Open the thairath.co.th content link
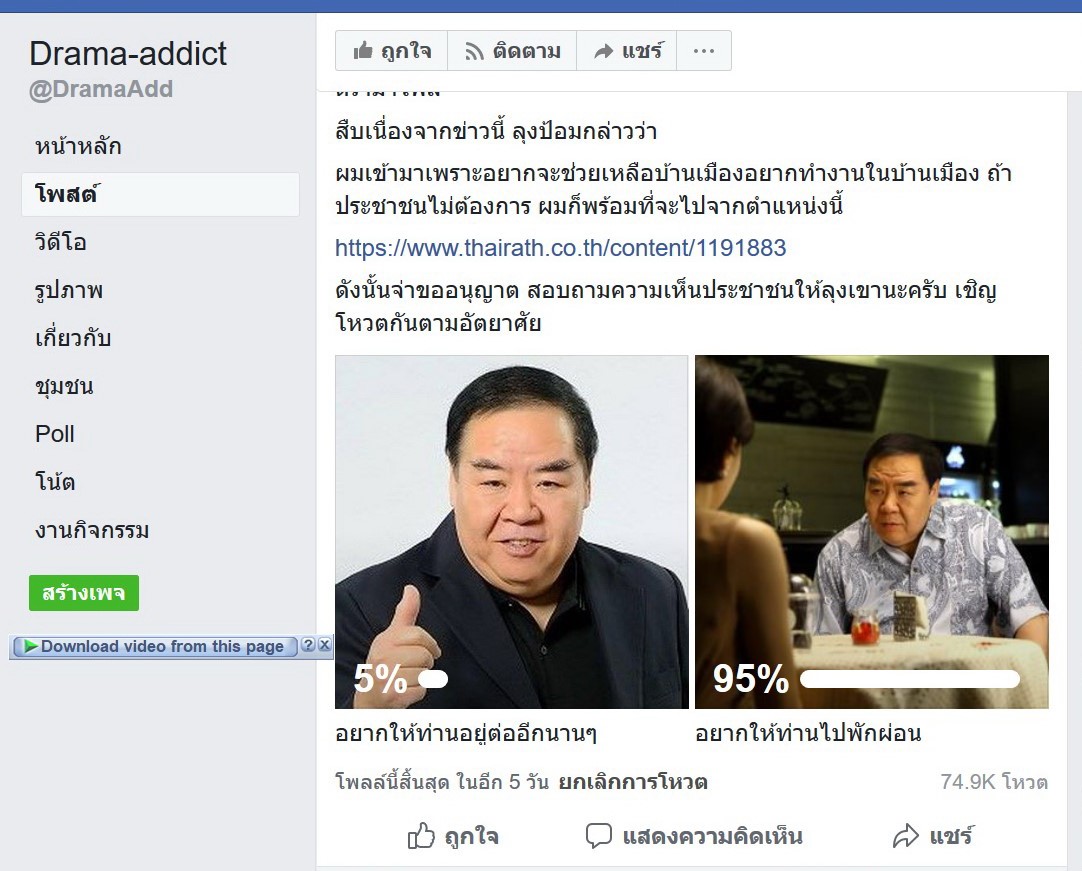Image resolution: width=1082 pixels, height=871 pixels. (x=560, y=248)
